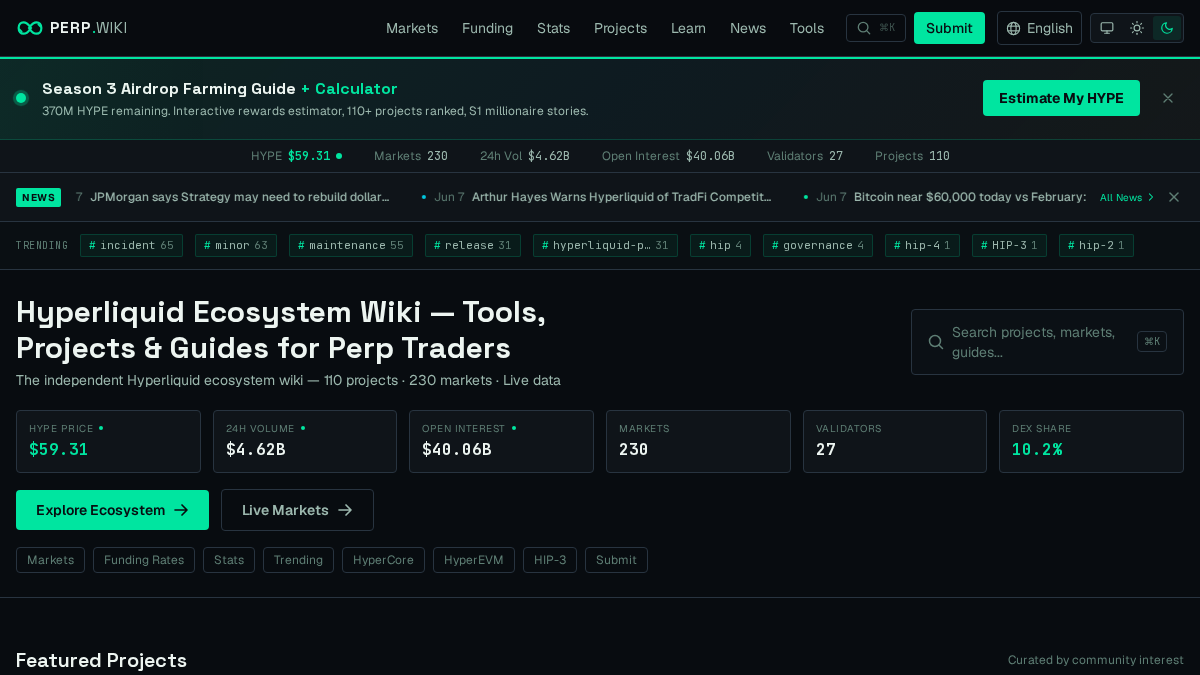Select the #incident trending tag
The height and width of the screenshot is (675, 1200).
point(131,245)
